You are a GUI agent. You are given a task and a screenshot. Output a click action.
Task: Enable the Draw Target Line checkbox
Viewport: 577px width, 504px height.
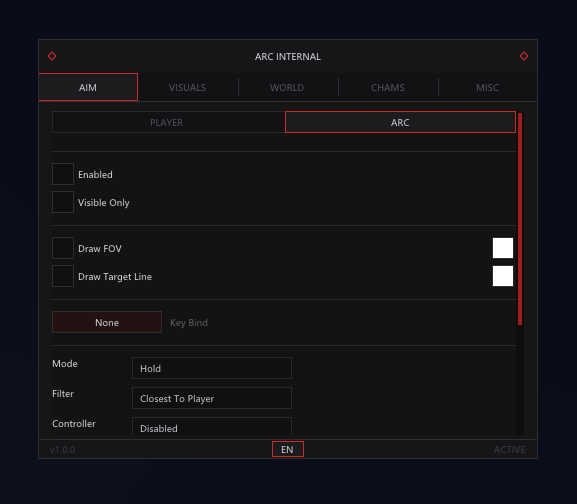63,276
